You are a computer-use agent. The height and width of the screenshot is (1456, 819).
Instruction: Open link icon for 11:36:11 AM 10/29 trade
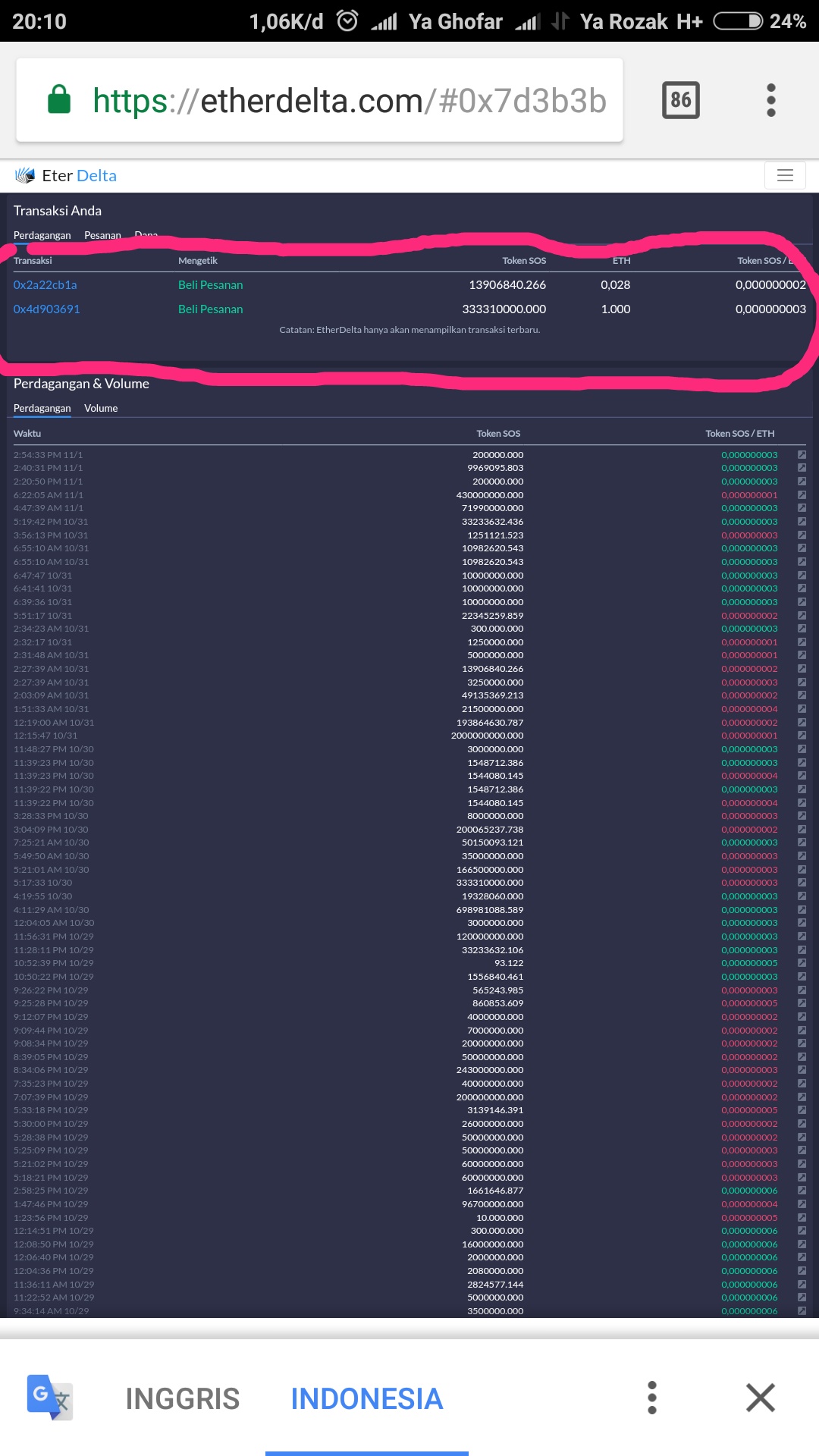[x=802, y=1285]
